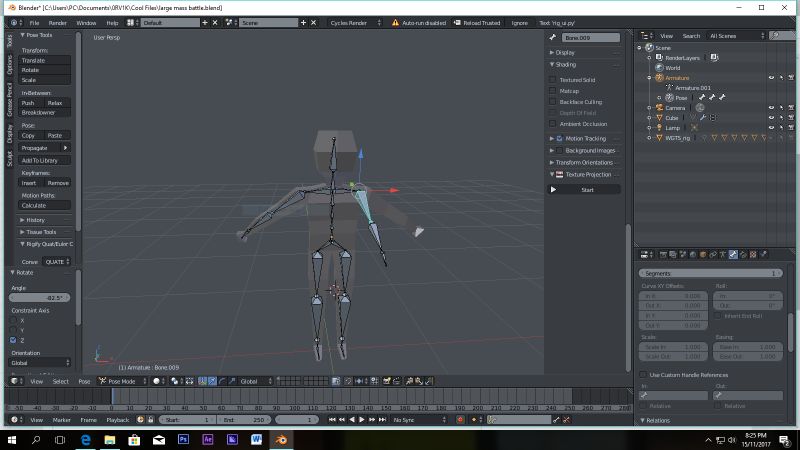Open the Global transform orientation dropdown
Image resolution: width=800 pixels, height=450 pixels.
[255, 381]
